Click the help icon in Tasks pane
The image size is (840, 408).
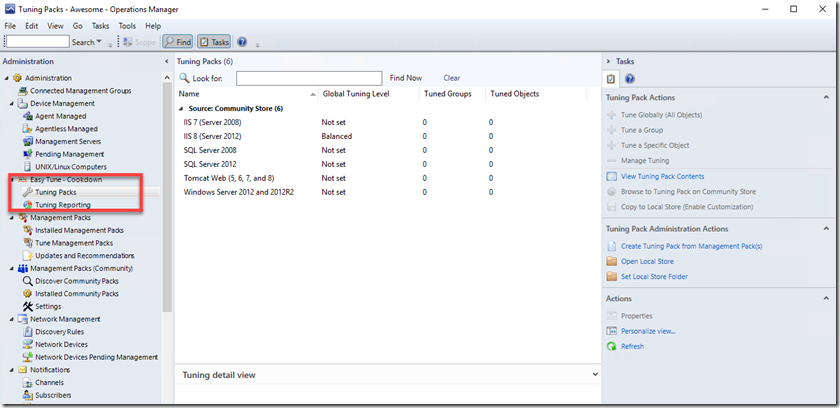630,79
